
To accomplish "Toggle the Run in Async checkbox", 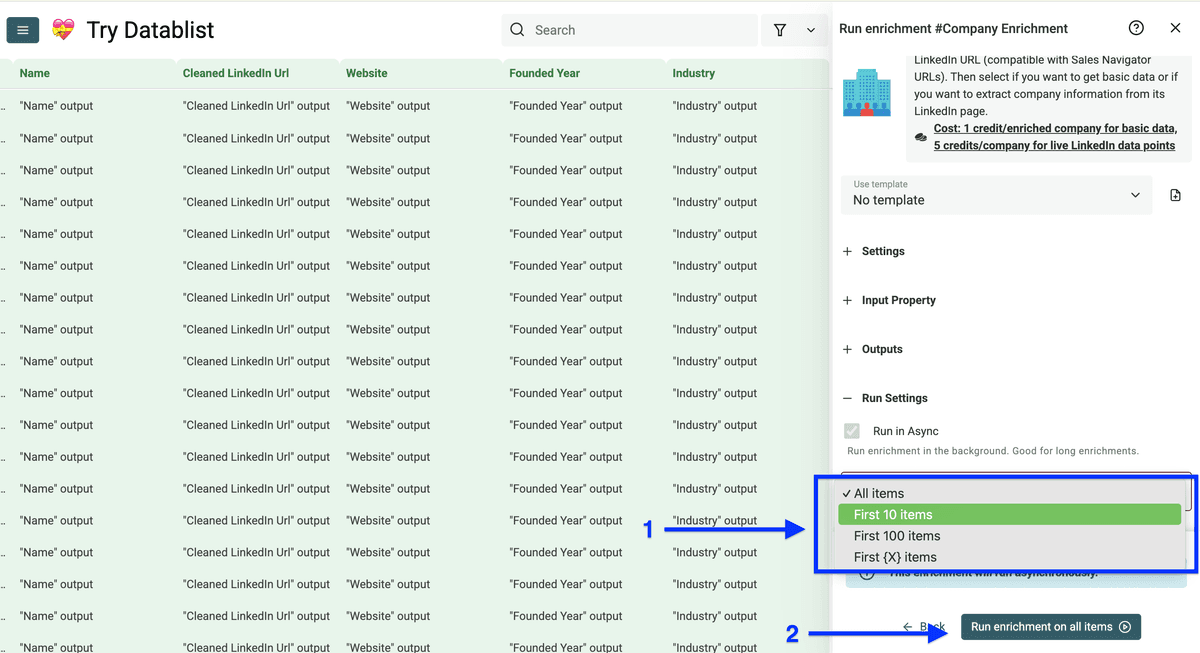I will [852, 431].
